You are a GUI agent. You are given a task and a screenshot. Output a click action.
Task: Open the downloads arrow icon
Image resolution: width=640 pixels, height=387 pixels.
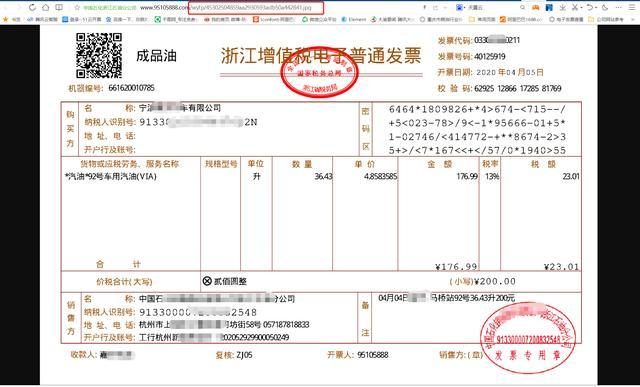click(562, 7)
